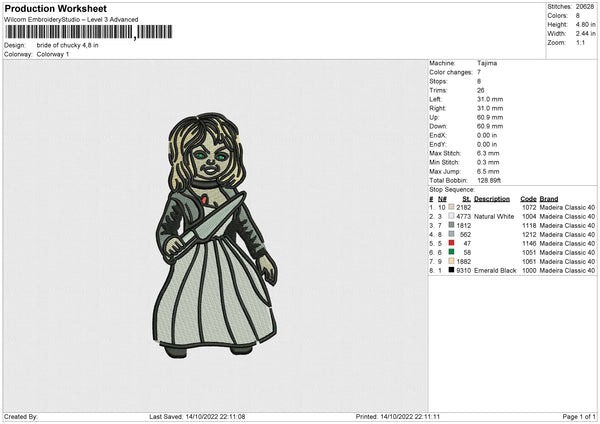Viewport: 600px width, 424px height.
Task: Click the Max Stitch value 6.3 mm
Action: pyautogui.click(x=488, y=153)
